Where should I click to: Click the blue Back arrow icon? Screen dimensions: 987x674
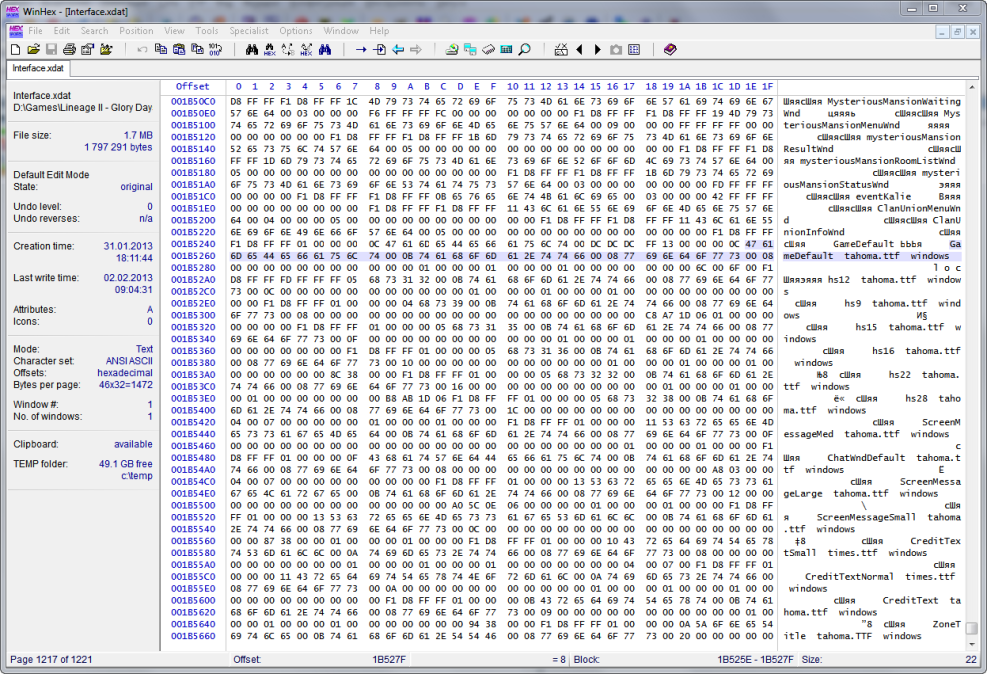(398, 49)
